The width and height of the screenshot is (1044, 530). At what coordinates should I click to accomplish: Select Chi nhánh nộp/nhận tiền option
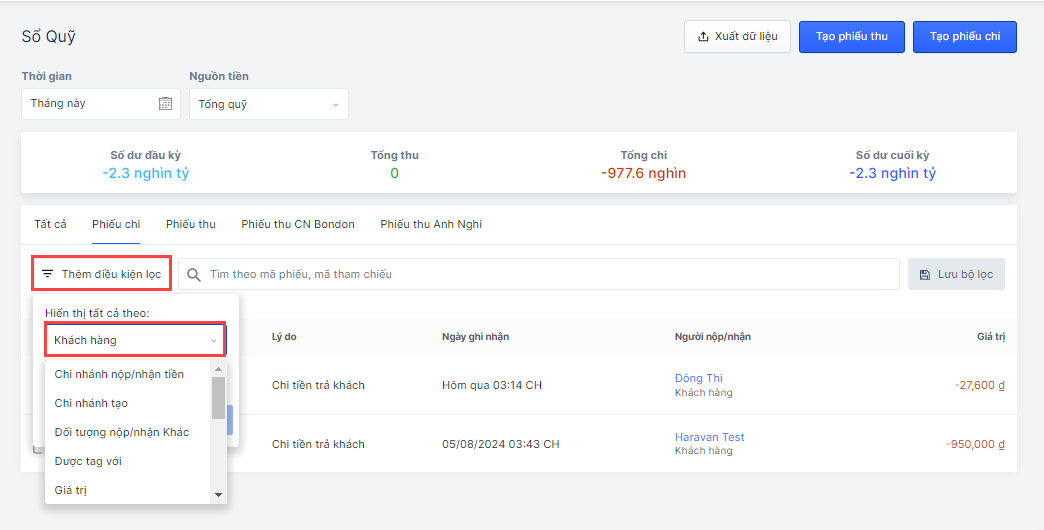pos(119,374)
